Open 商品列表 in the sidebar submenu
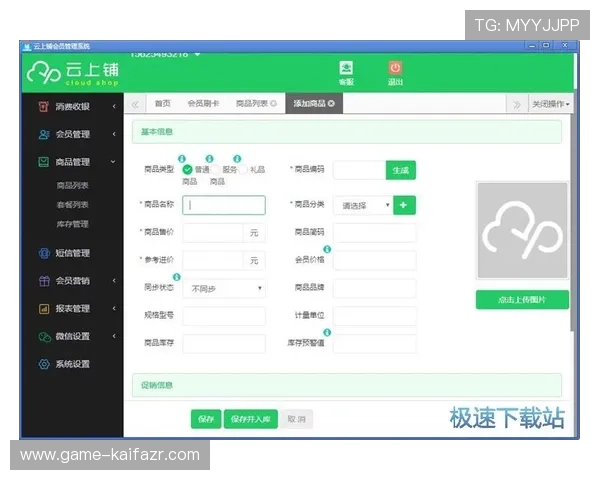600x480 pixels. pos(73,186)
